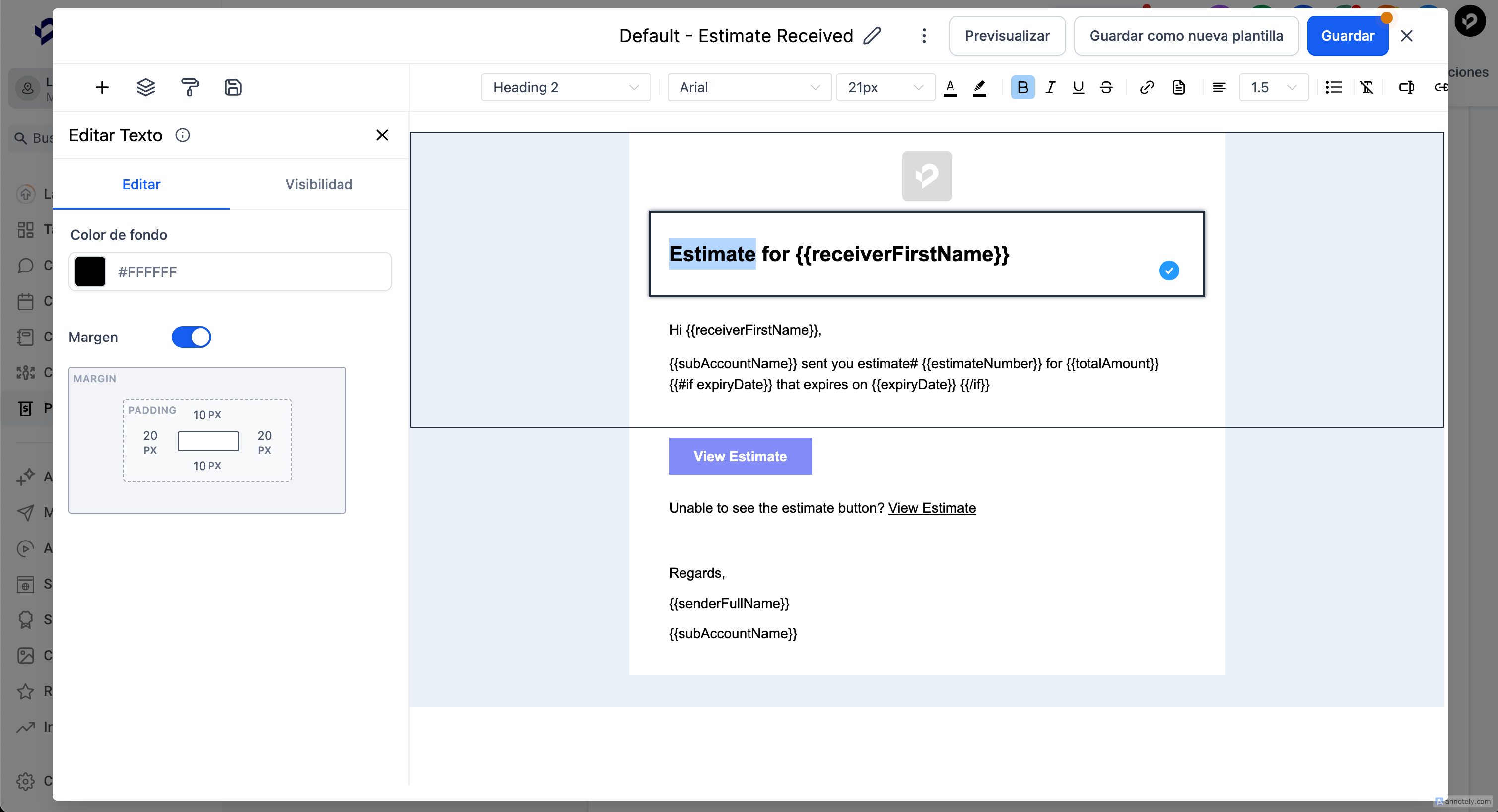Image resolution: width=1498 pixels, height=812 pixels.
Task: Apply italic formatting to text
Action: click(x=1050, y=87)
